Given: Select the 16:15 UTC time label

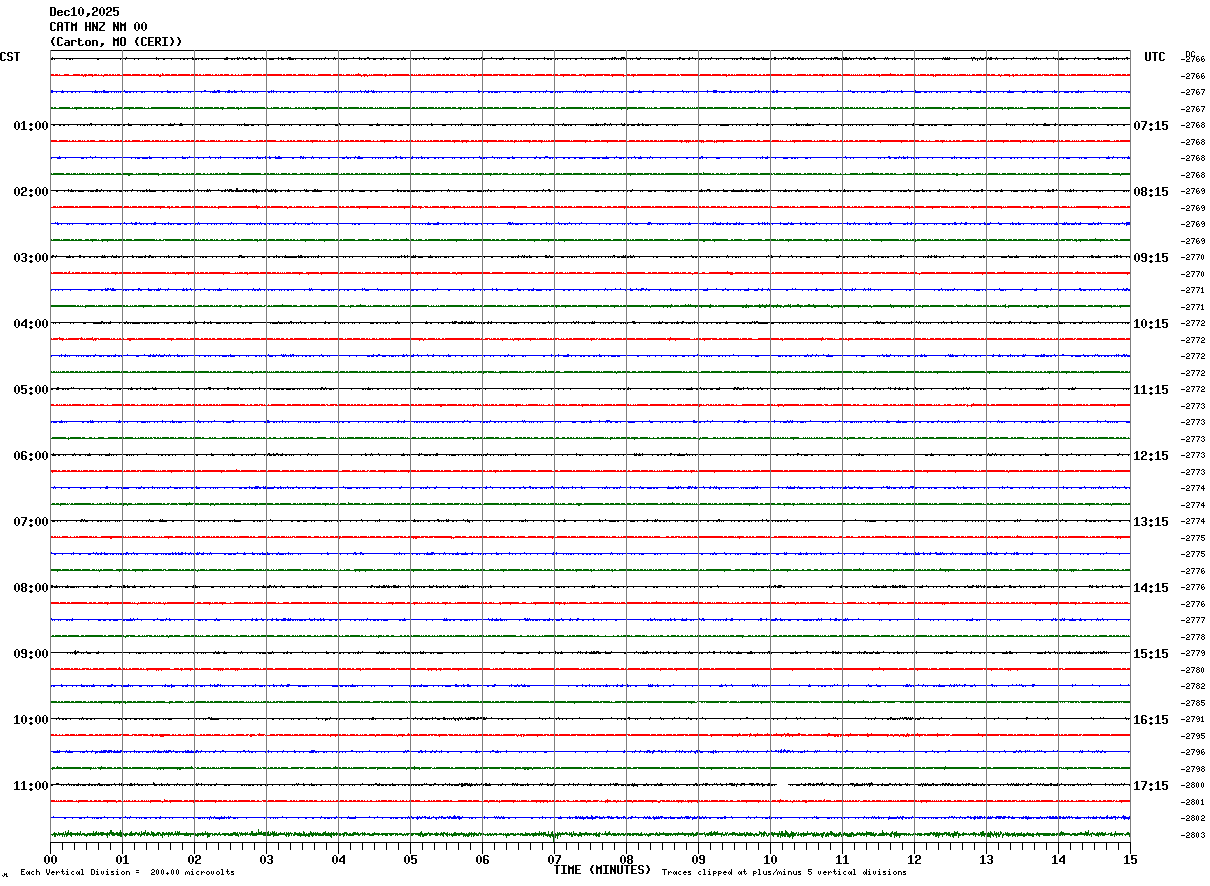Looking at the screenshot, I should click(1151, 720).
